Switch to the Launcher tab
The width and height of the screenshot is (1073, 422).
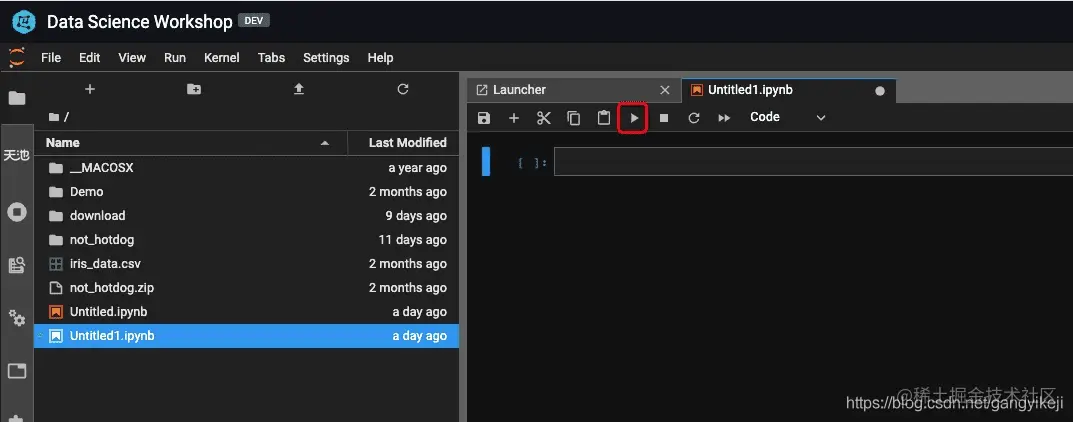point(574,90)
